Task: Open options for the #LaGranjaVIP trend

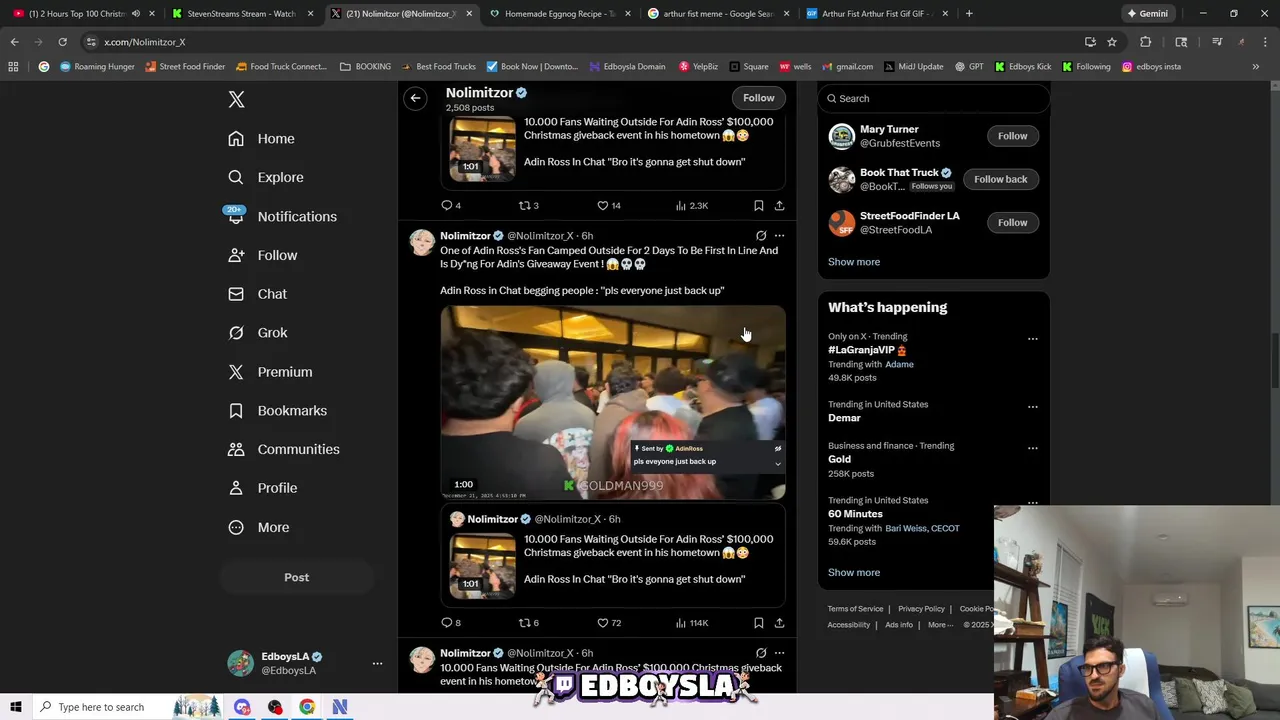Action: coord(1032,339)
